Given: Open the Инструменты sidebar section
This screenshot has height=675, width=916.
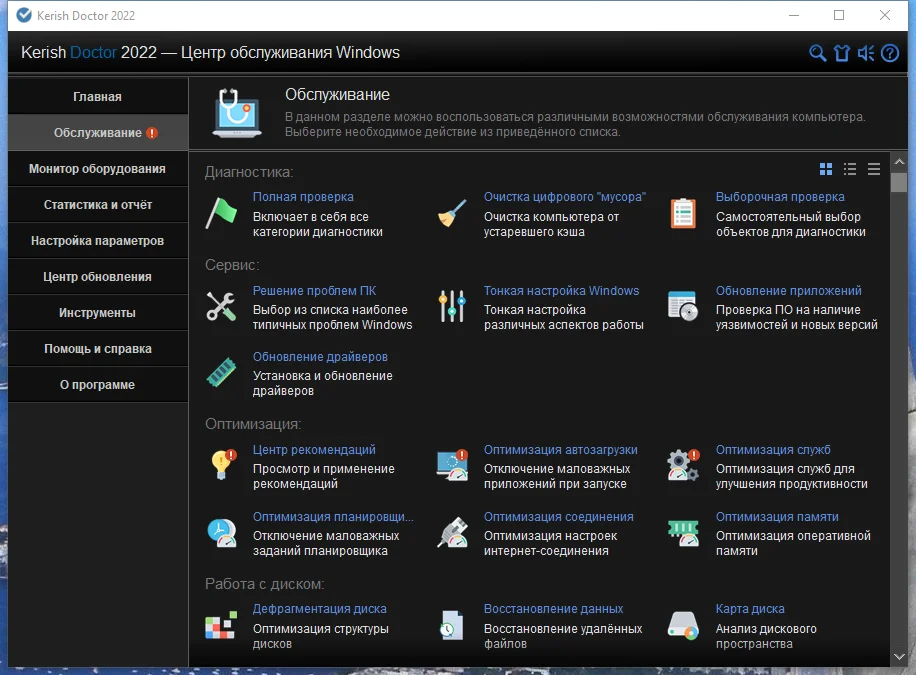Looking at the screenshot, I should click(98, 313).
